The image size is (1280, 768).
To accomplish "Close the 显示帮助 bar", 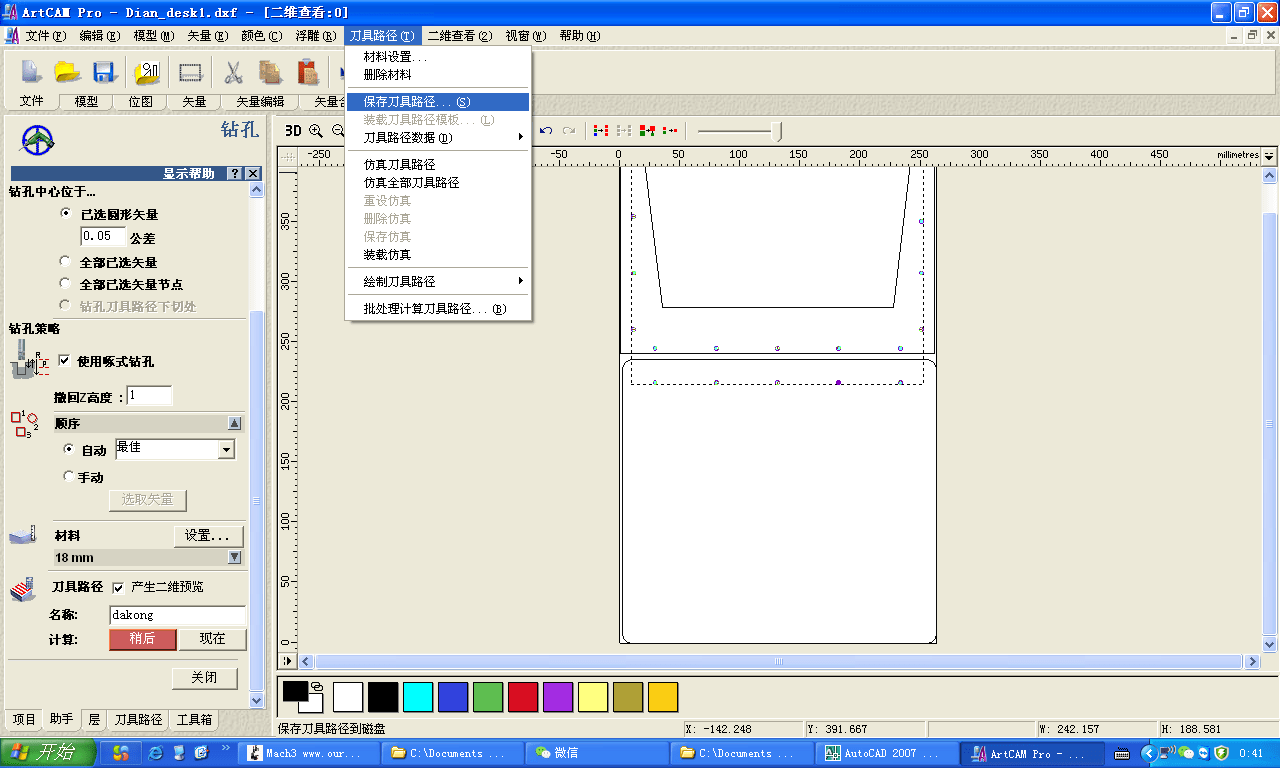I will point(253,173).
